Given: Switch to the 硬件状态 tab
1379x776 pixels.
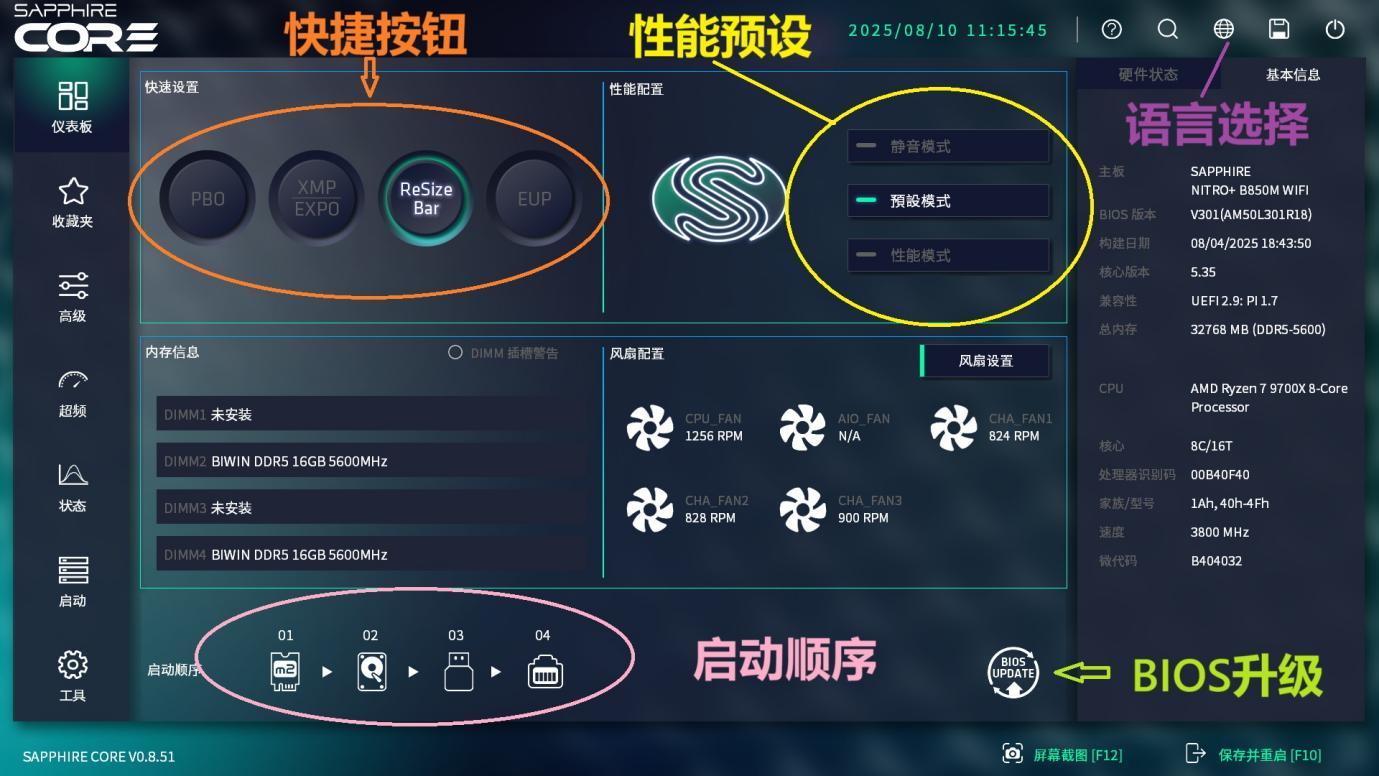Looking at the screenshot, I should coord(1148,75).
